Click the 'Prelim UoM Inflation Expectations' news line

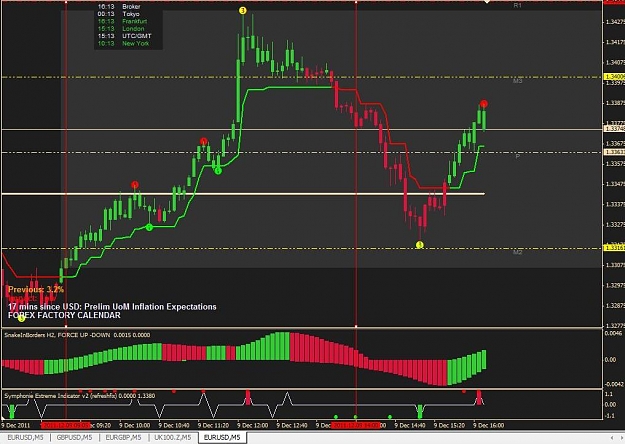tap(112, 306)
